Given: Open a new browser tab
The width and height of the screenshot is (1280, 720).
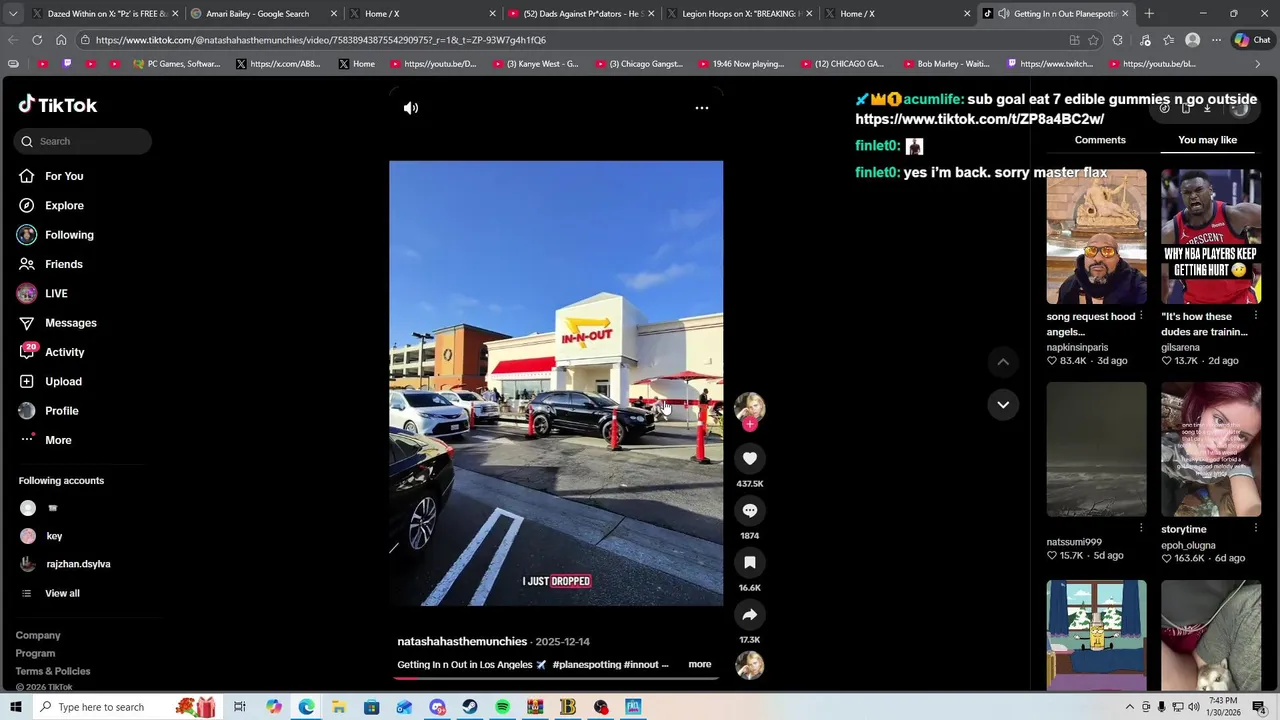Looking at the screenshot, I should (x=1149, y=14).
